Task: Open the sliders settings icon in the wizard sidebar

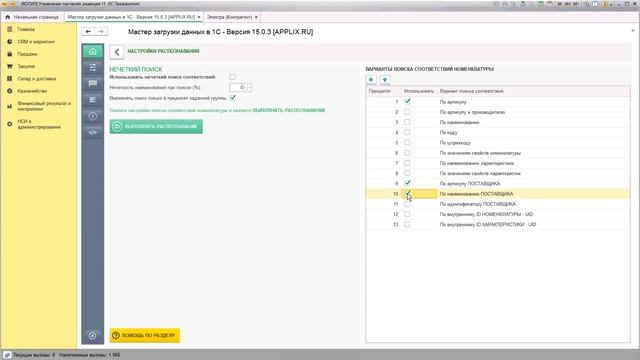Action: (x=93, y=67)
